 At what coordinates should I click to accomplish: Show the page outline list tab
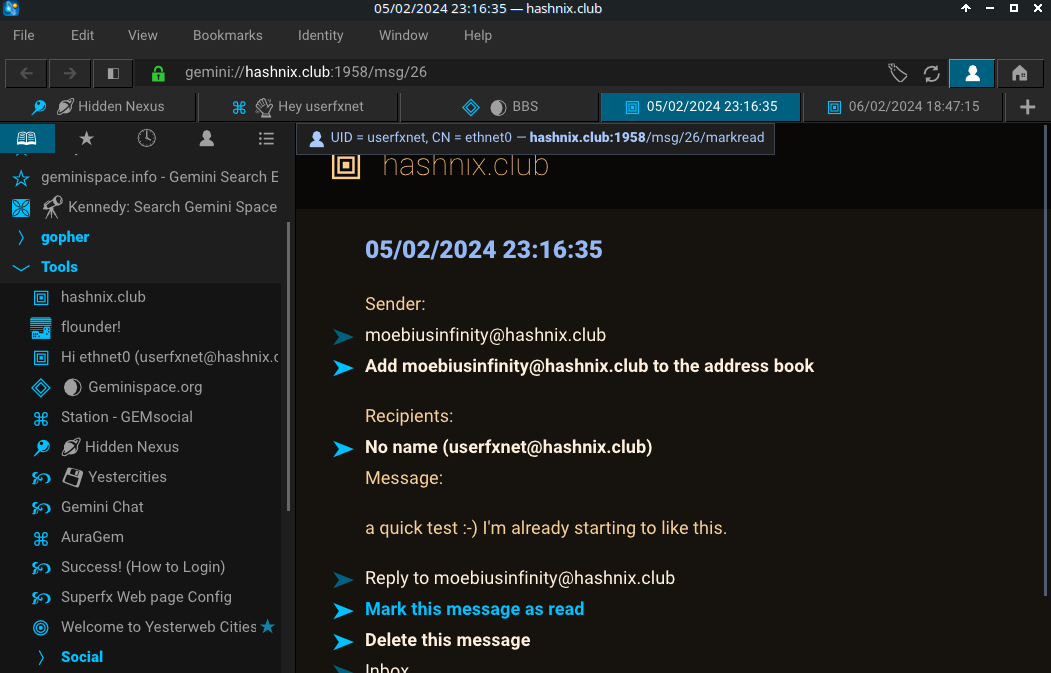point(266,138)
